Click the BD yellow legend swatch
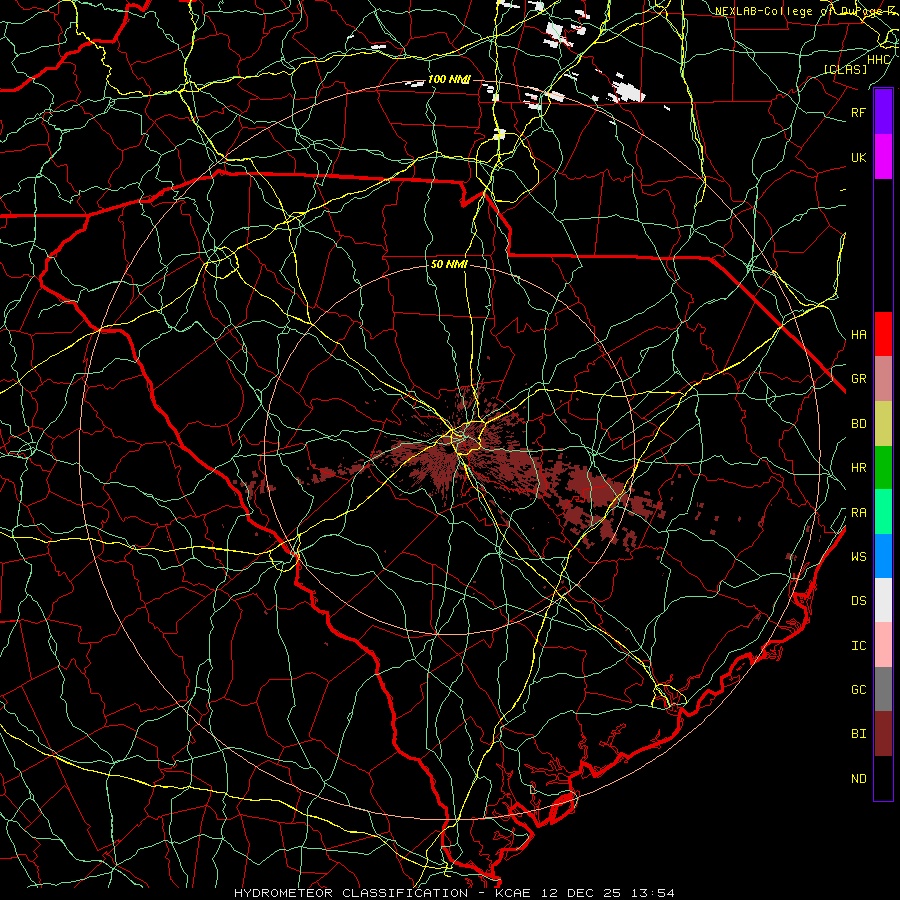900x900 pixels. coord(883,424)
